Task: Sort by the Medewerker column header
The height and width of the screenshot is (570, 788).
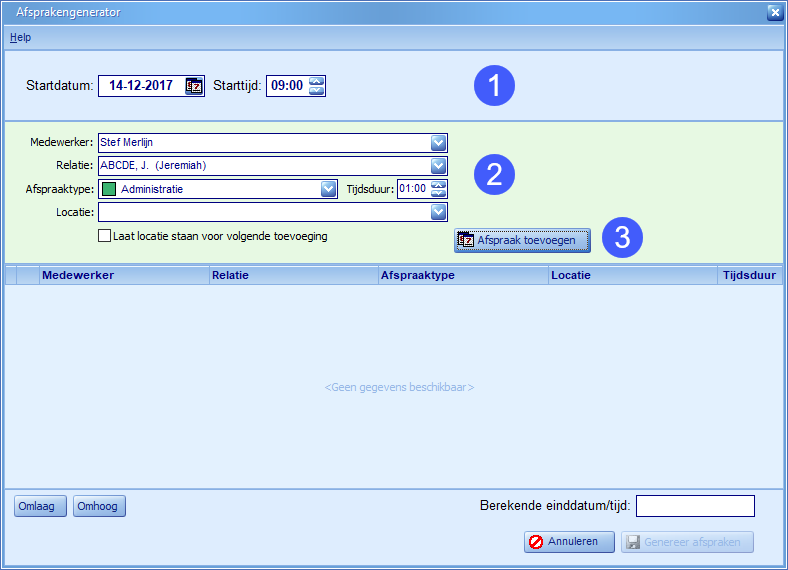Action: pyautogui.click(x=123, y=275)
